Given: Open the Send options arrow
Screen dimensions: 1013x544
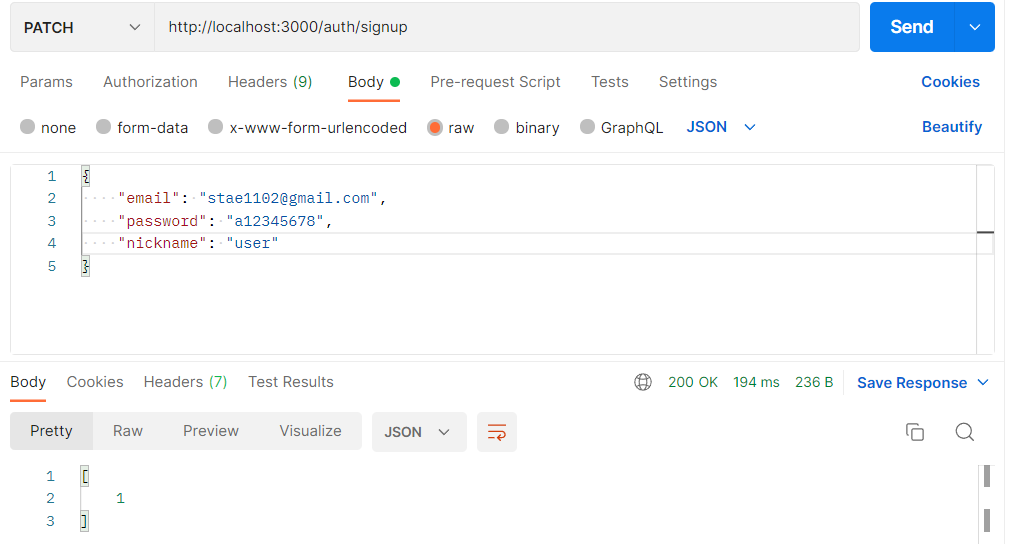Looking at the screenshot, I should click(x=975, y=27).
